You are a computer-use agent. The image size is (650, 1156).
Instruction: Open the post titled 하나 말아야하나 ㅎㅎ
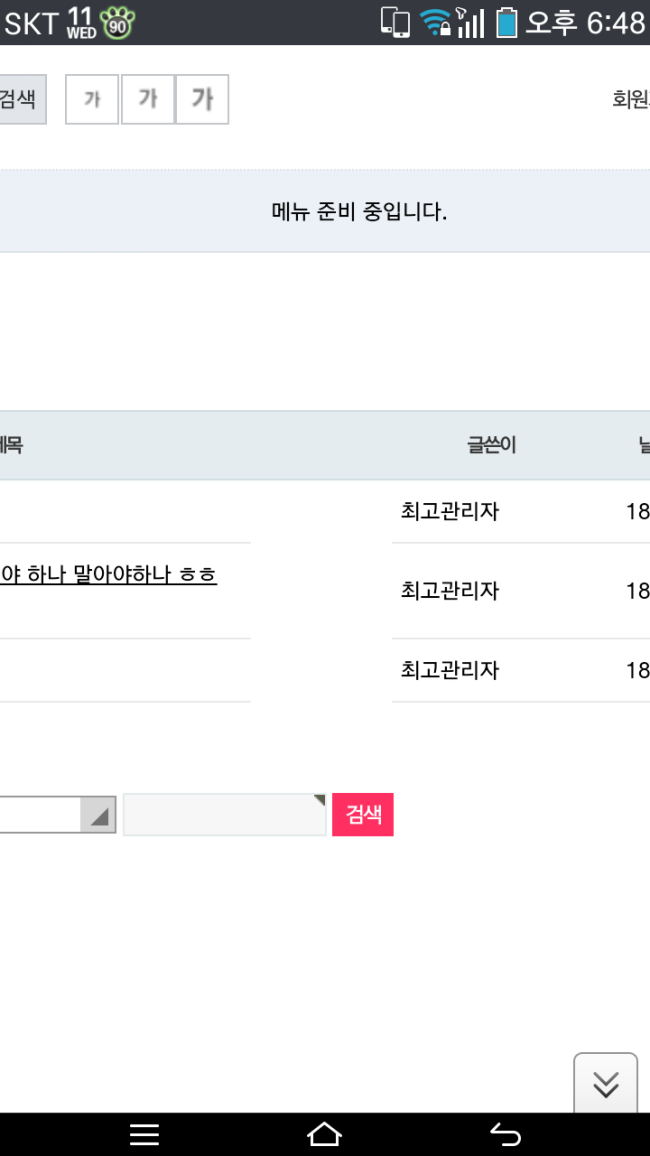(108, 576)
